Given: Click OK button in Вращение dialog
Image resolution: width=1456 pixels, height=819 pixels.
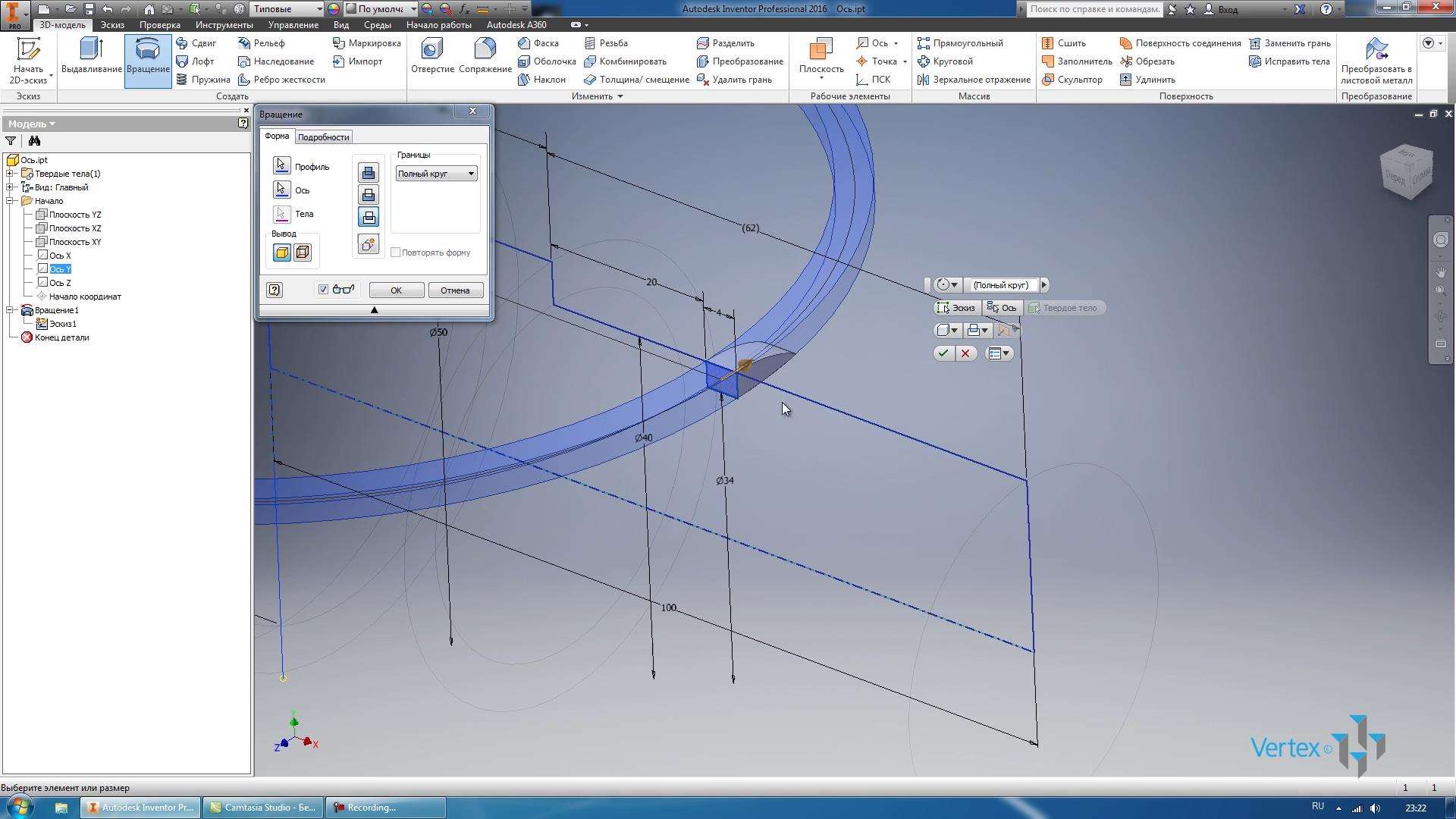Looking at the screenshot, I should (395, 289).
